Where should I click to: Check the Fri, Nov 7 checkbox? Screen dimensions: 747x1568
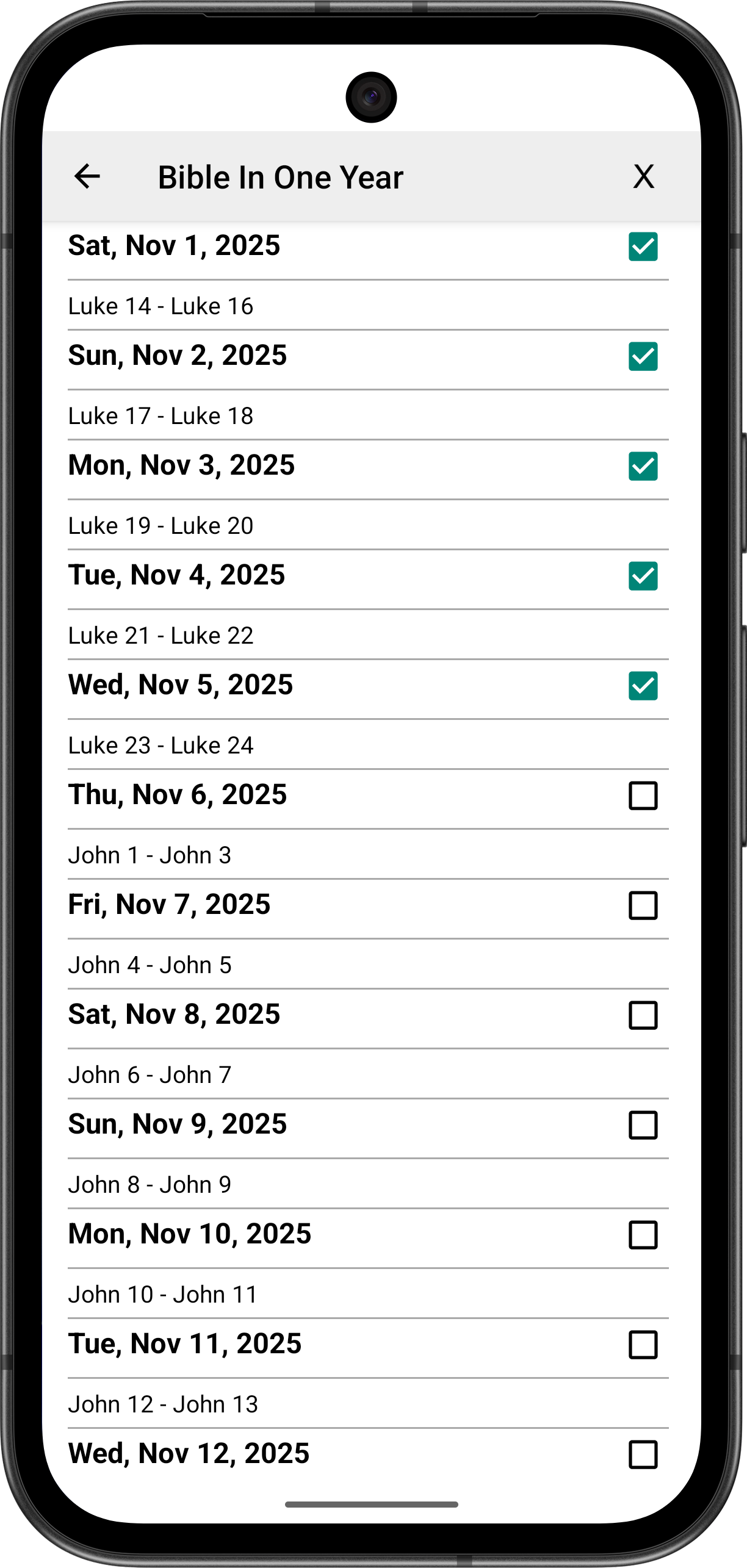point(643,905)
